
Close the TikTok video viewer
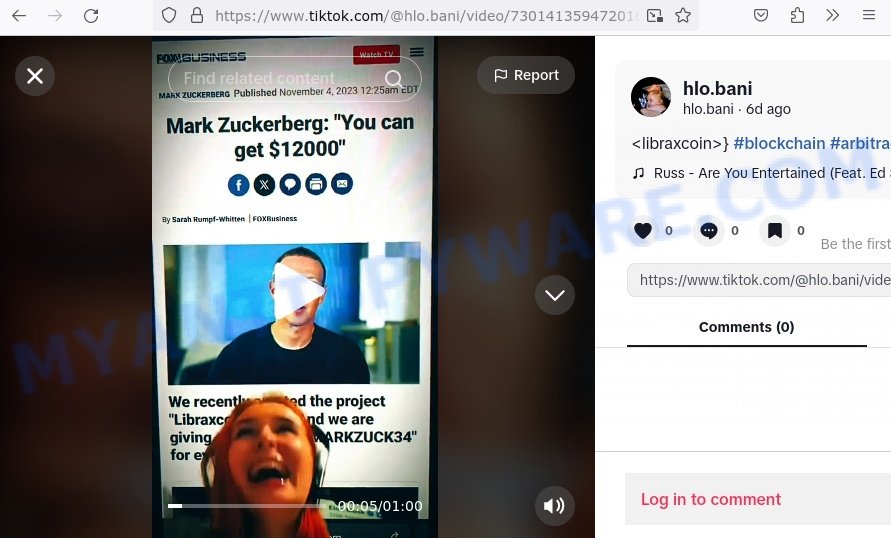[x=35, y=76]
